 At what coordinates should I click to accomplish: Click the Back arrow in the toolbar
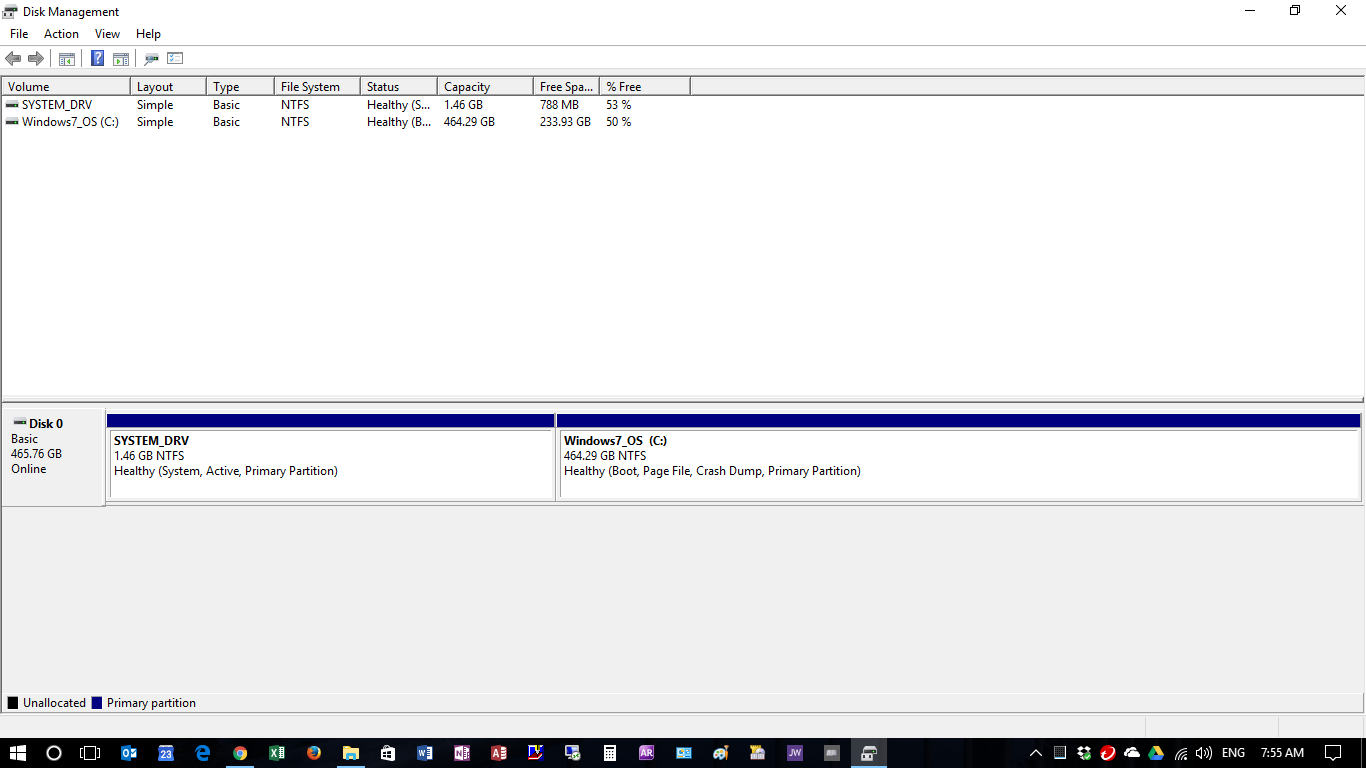point(13,59)
